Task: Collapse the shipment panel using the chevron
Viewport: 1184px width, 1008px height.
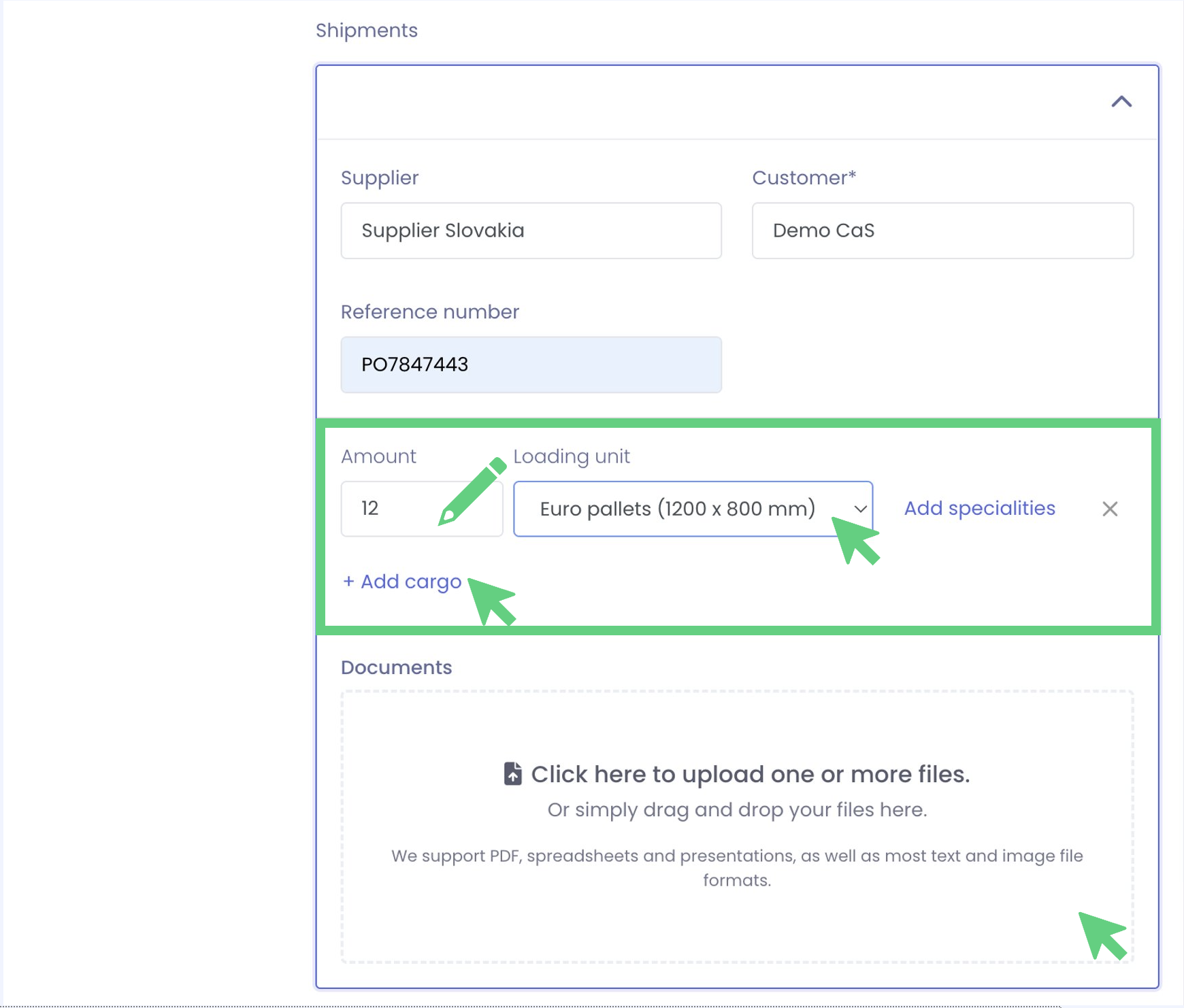Action: coord(1121,102)
